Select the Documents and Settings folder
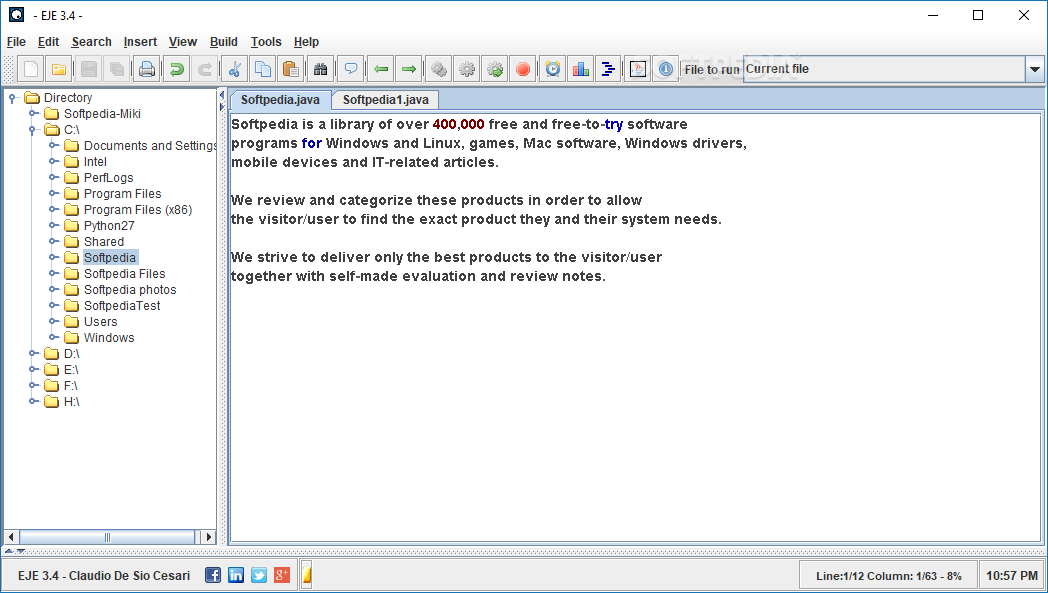 (x=150, y=146)
